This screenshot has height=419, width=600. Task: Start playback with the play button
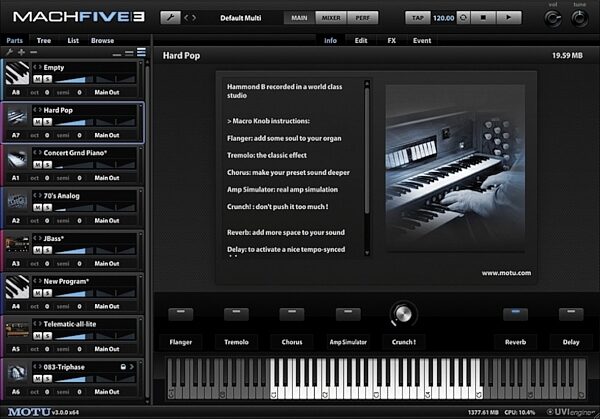(509, 18)
